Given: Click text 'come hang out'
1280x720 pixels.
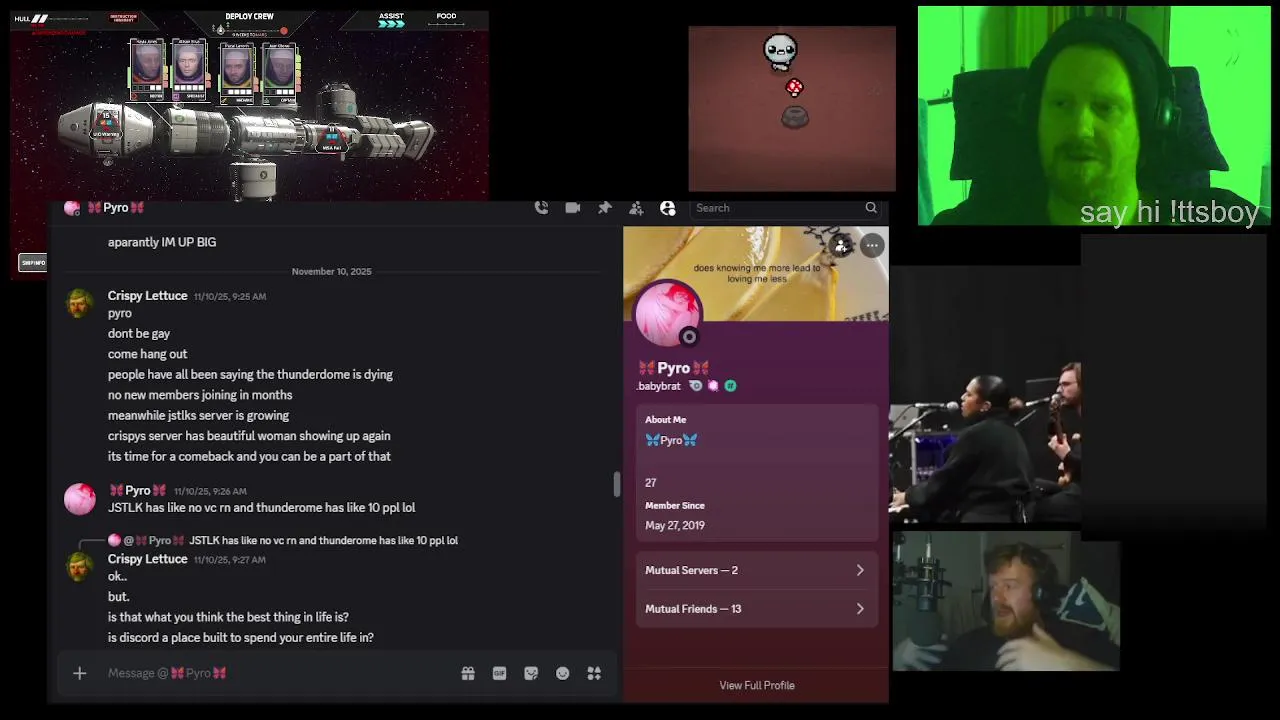Looking at the screenshot, I should (147, 354).
